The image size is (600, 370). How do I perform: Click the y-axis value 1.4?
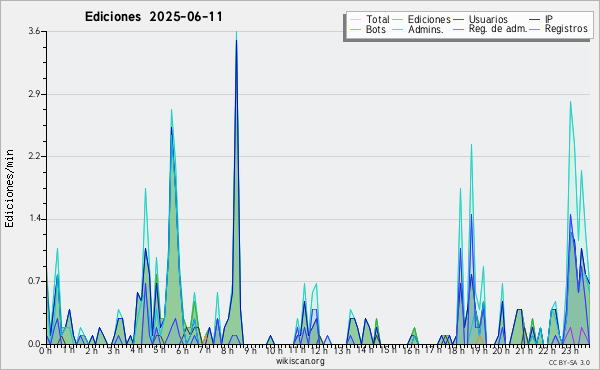click(x=34, y=219)
